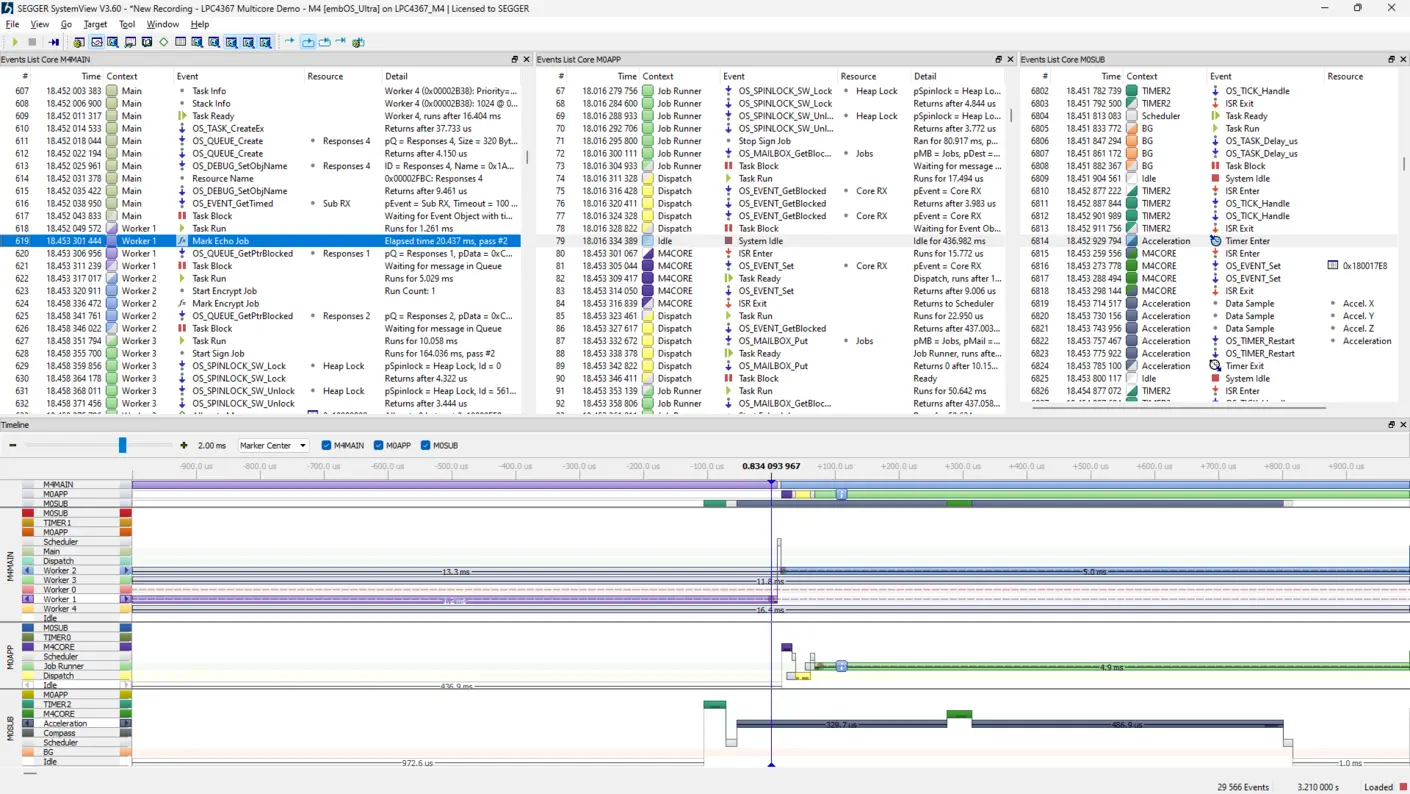Image resolution: width=1410 pixels, height=794 pixels.
Task: Close the Events List Core M0APP panel
Action: 1010,59
